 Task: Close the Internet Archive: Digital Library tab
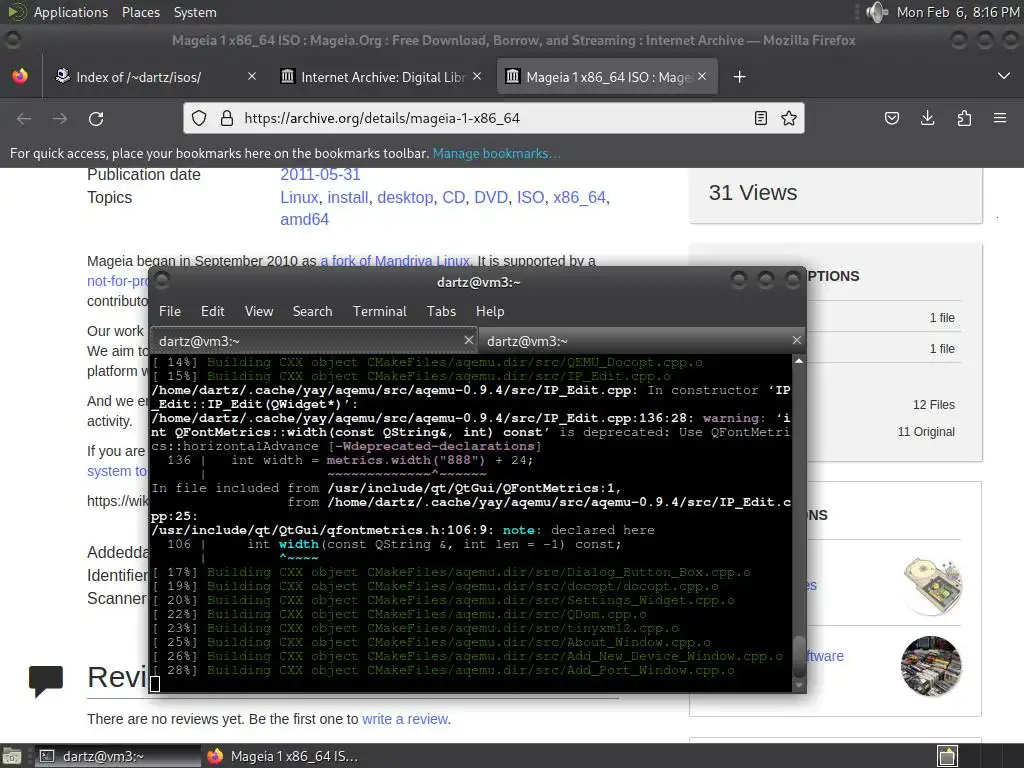pos(477,76)
